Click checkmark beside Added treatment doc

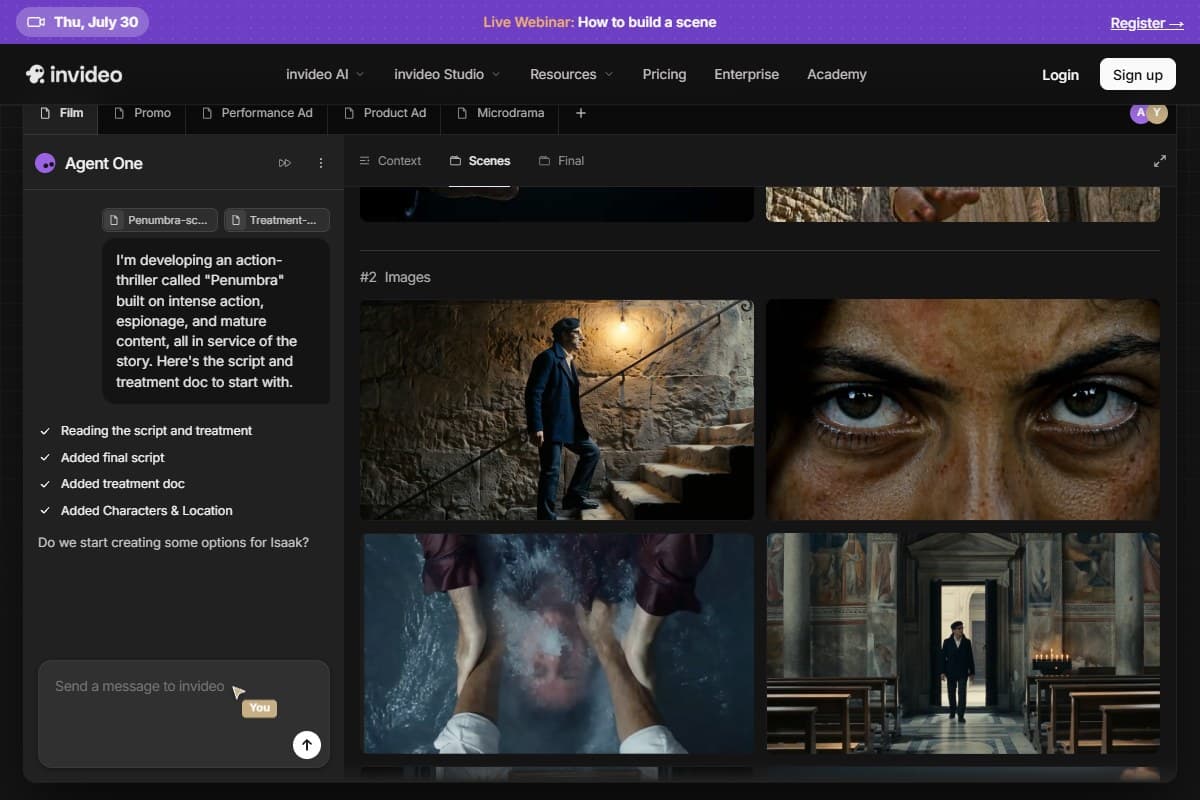tap(45, 484)
